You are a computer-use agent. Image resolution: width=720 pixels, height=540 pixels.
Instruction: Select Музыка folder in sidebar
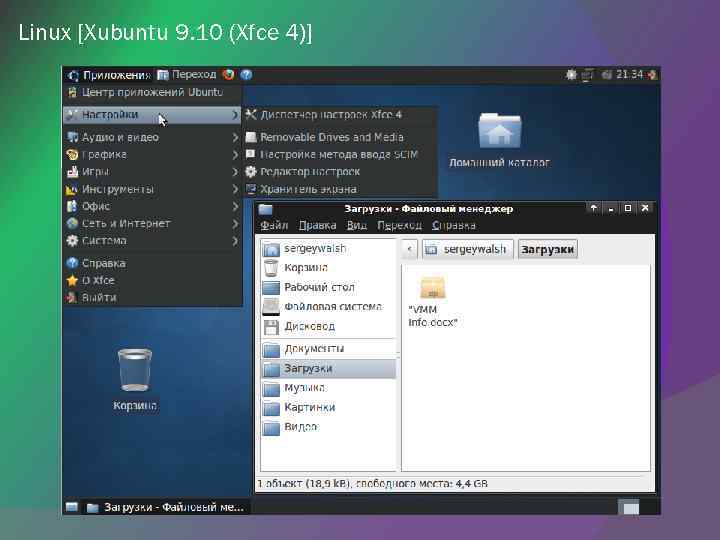pos(328,388)
